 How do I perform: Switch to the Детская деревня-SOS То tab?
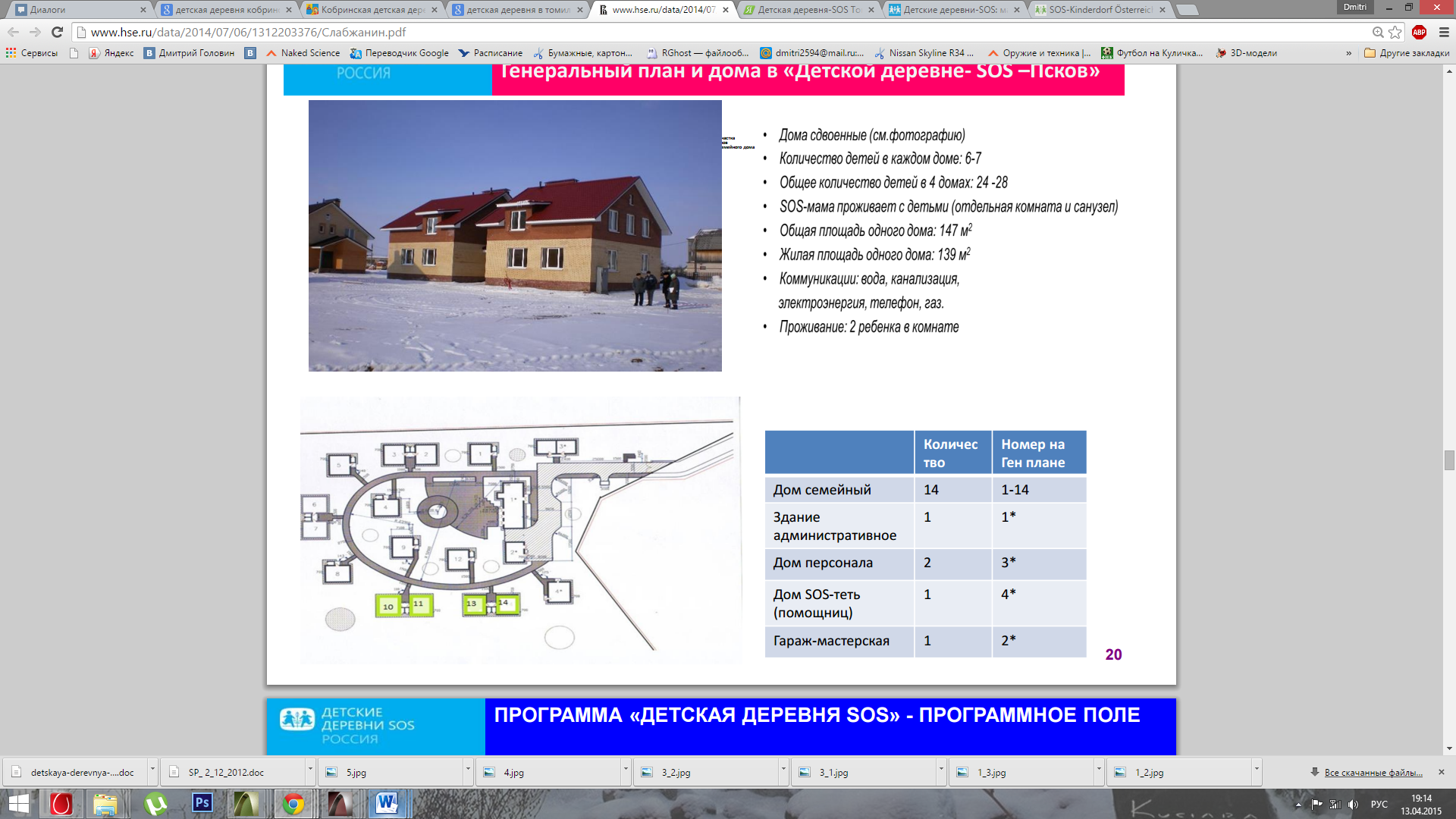[806, 10]
